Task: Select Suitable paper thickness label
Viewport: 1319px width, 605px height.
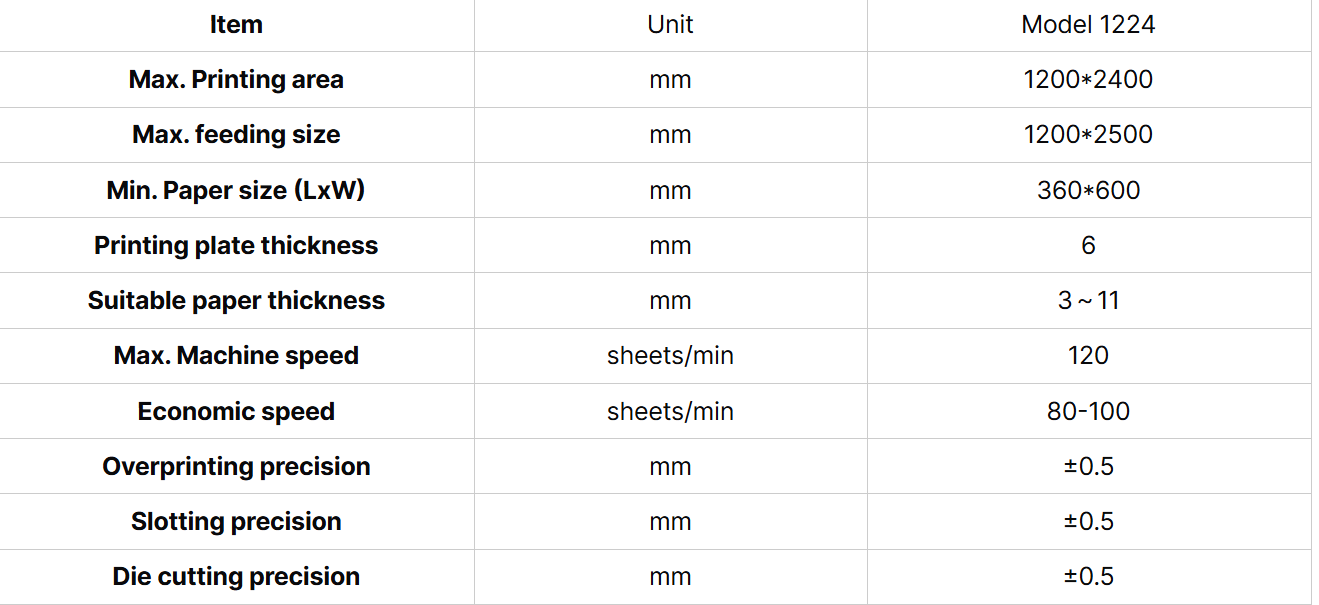Action: pyautogui.click(x=236, y=300)
